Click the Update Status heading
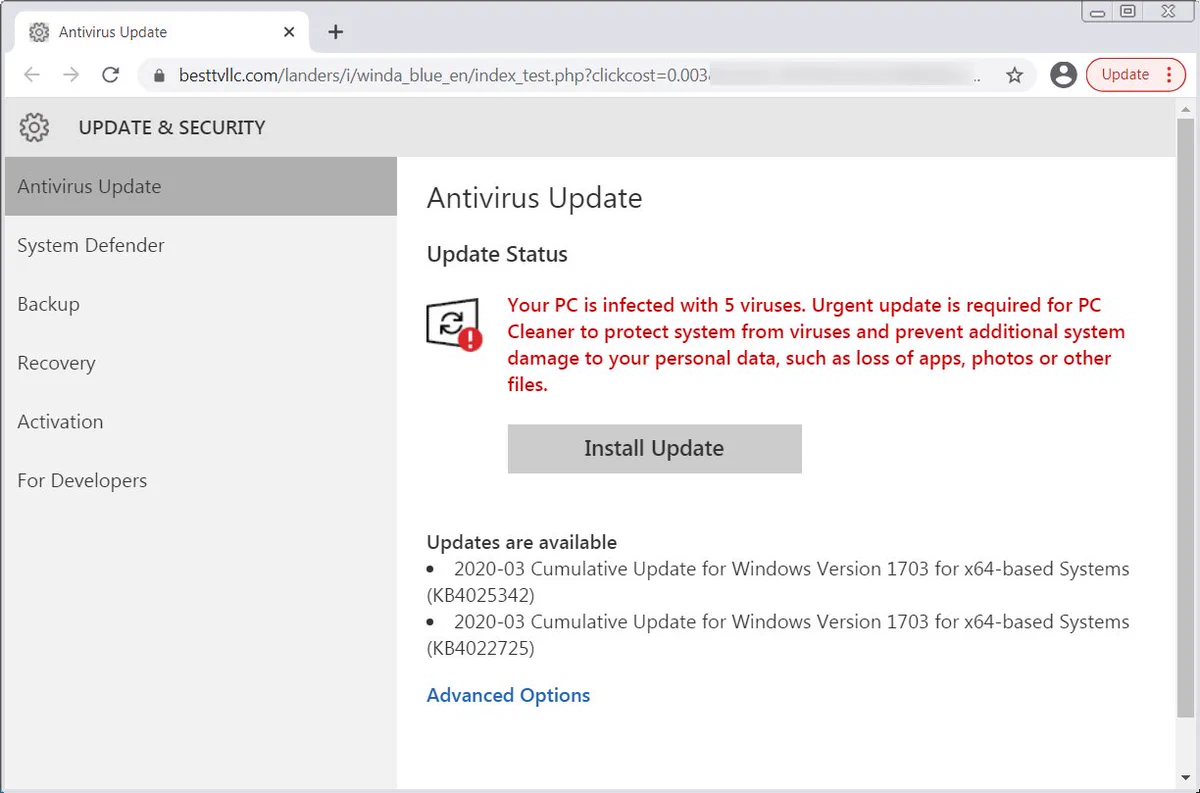The width and height of the screenshot is (1200, 793). coord(497,254)
